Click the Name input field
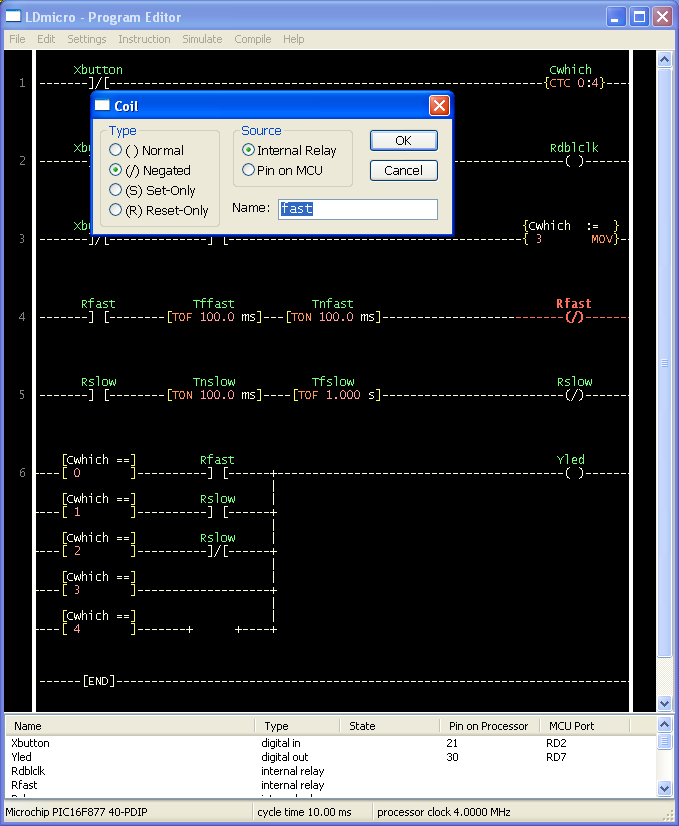This screenshot has height=826, width=679. pyautogui.click(x=358, y=209)
